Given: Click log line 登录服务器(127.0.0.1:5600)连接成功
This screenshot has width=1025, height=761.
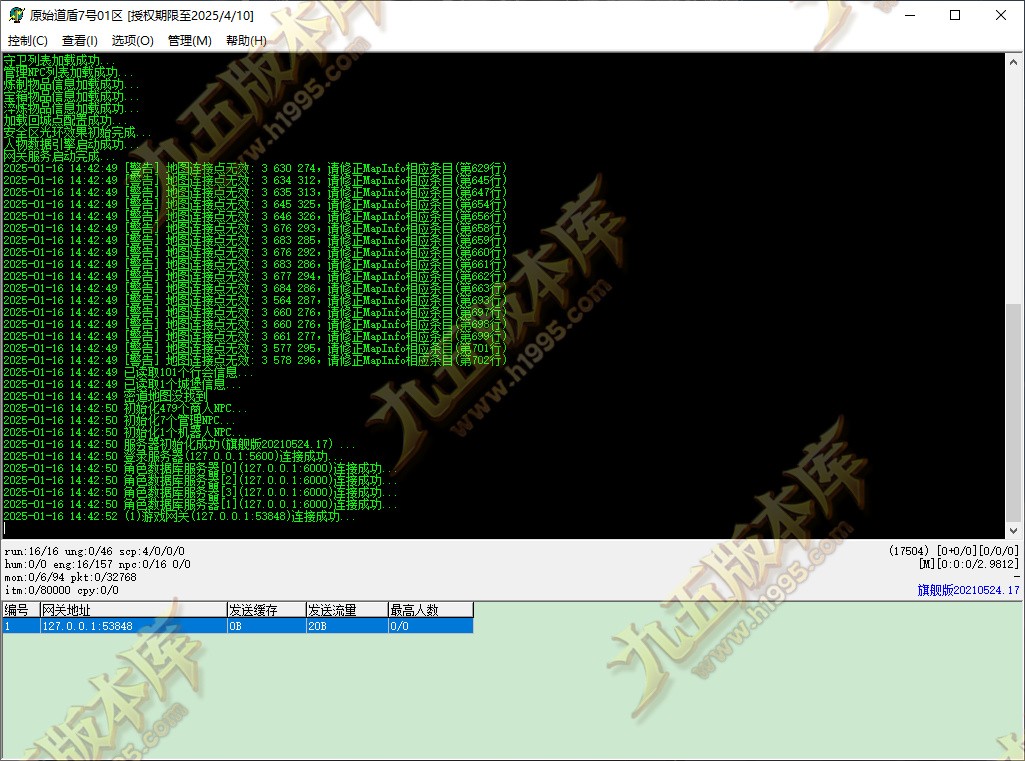Looking at the screenshot, I should tap(173, 456).
